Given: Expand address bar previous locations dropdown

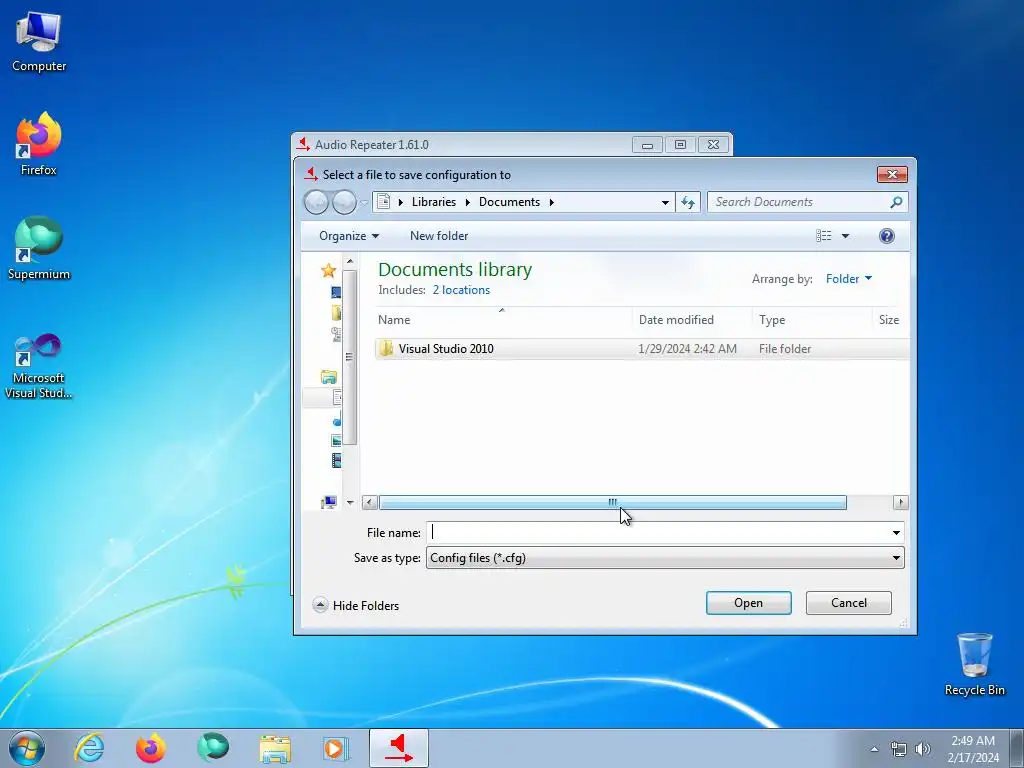Looking at the screenshot, I should point(665,202).
